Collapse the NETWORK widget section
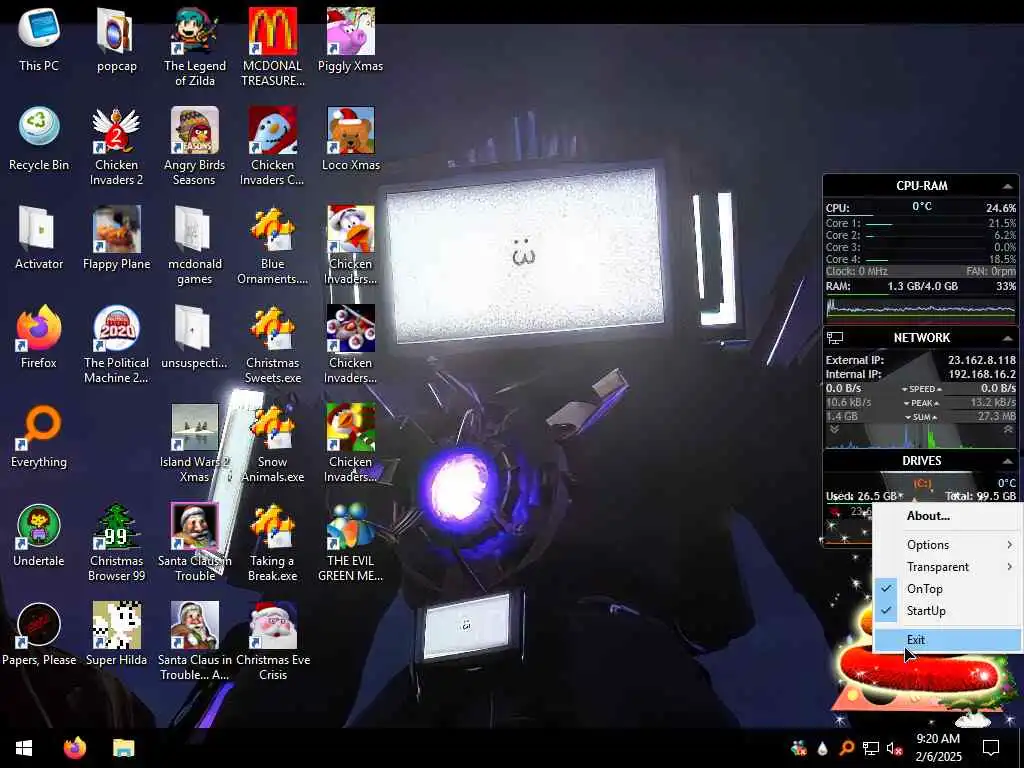The image size is (1024, 768). coord(1008,338)
